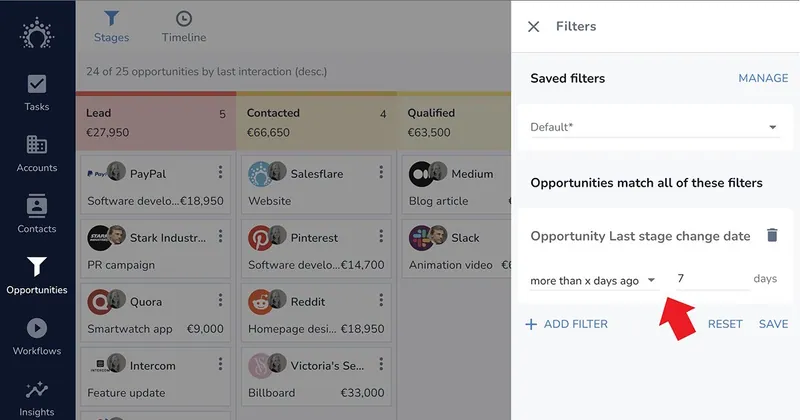This screenshot has height=420, width=800.
Task: Select the Lead stage column header
Action: [156, 121]
